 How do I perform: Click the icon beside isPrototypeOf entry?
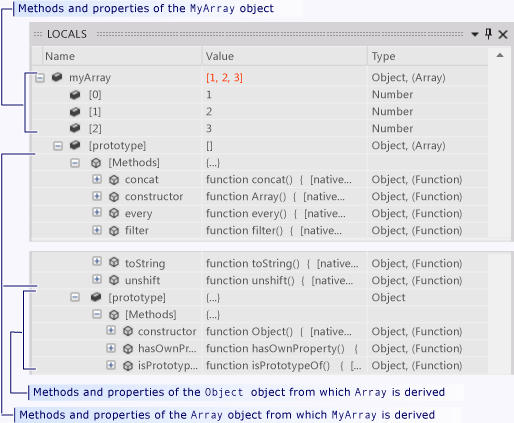128,366
